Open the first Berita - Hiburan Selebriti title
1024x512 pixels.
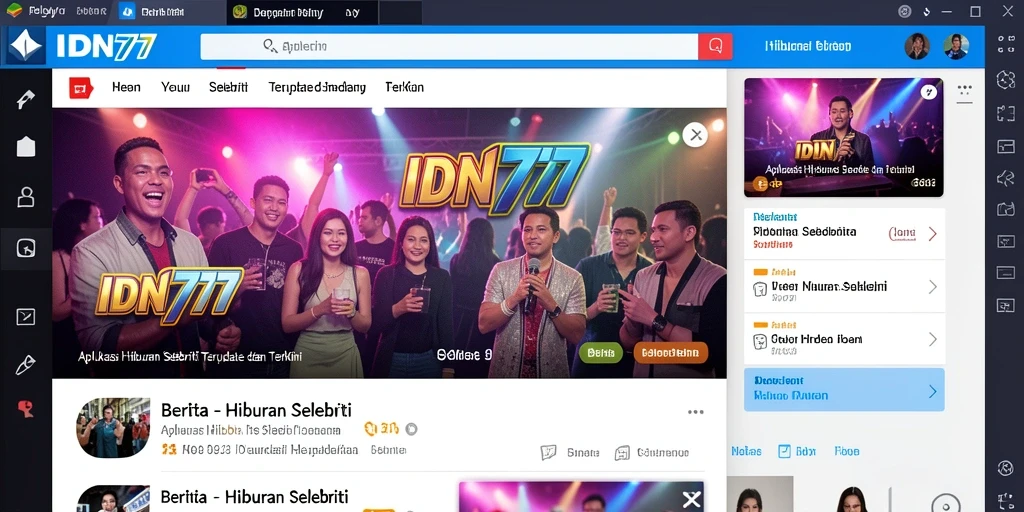[x=256, y=410]
